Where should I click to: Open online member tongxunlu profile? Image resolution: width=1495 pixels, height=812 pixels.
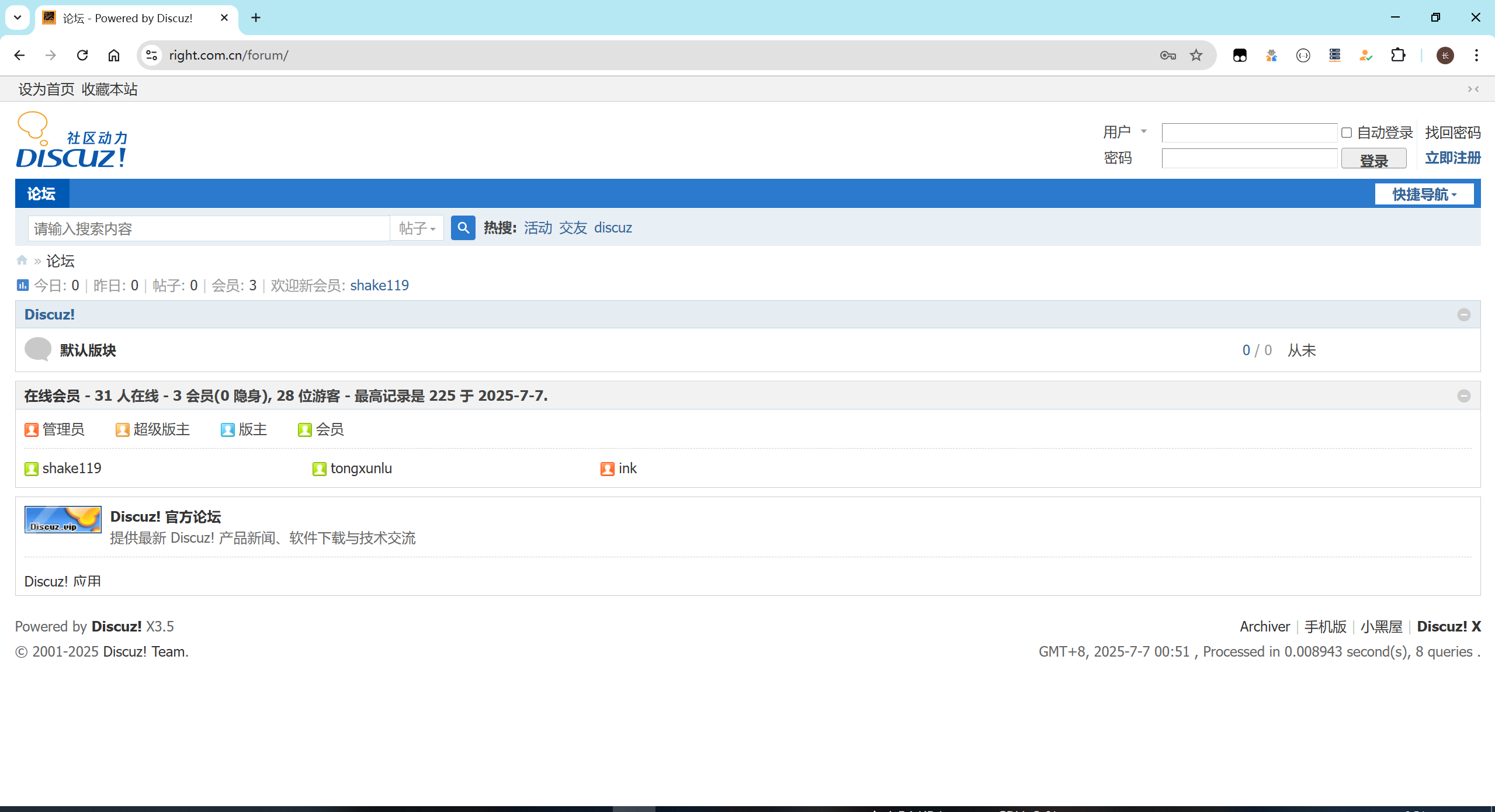coord(361,469)
